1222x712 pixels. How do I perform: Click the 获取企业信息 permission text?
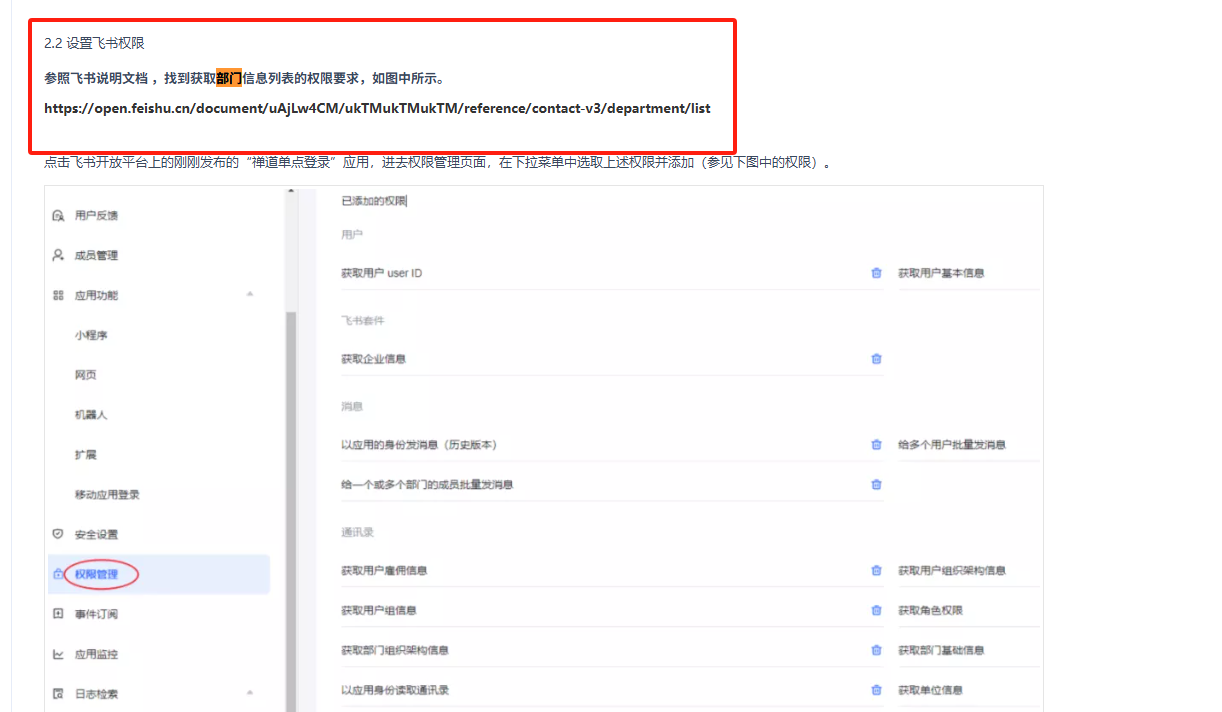(x=373, y=359)
